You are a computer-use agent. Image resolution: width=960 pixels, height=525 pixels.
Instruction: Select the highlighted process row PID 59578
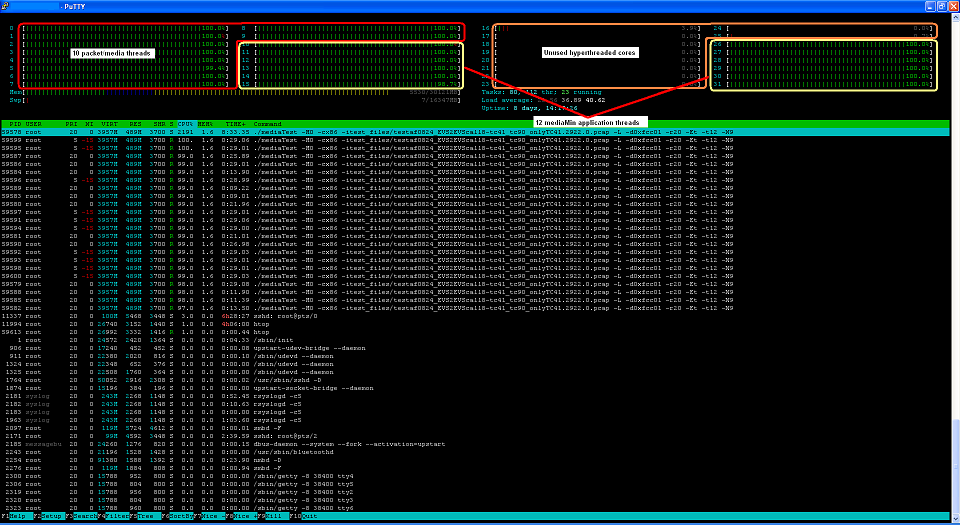[x=475, y=132]
